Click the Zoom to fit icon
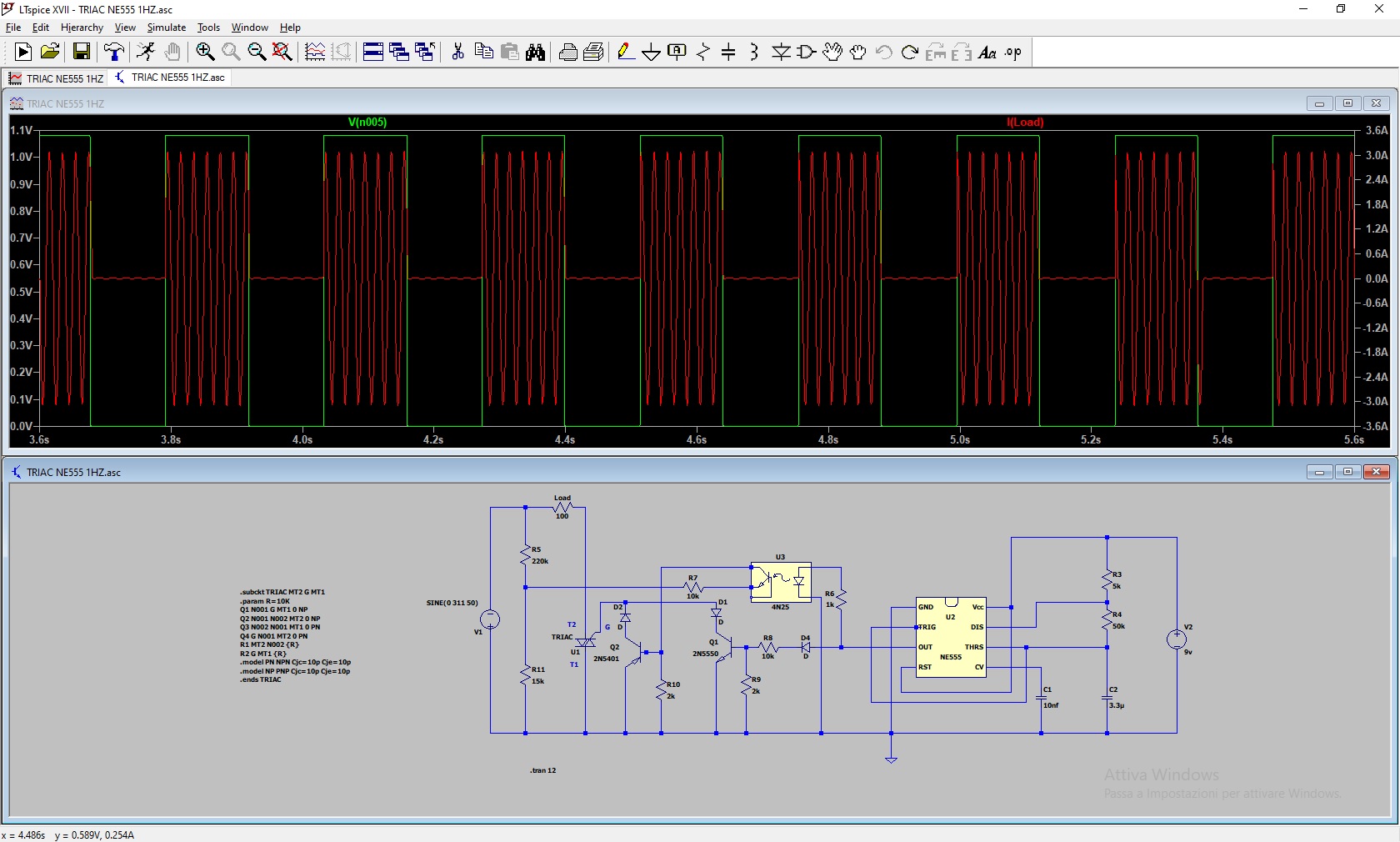Screen dimensions: 1400x842 282,53
